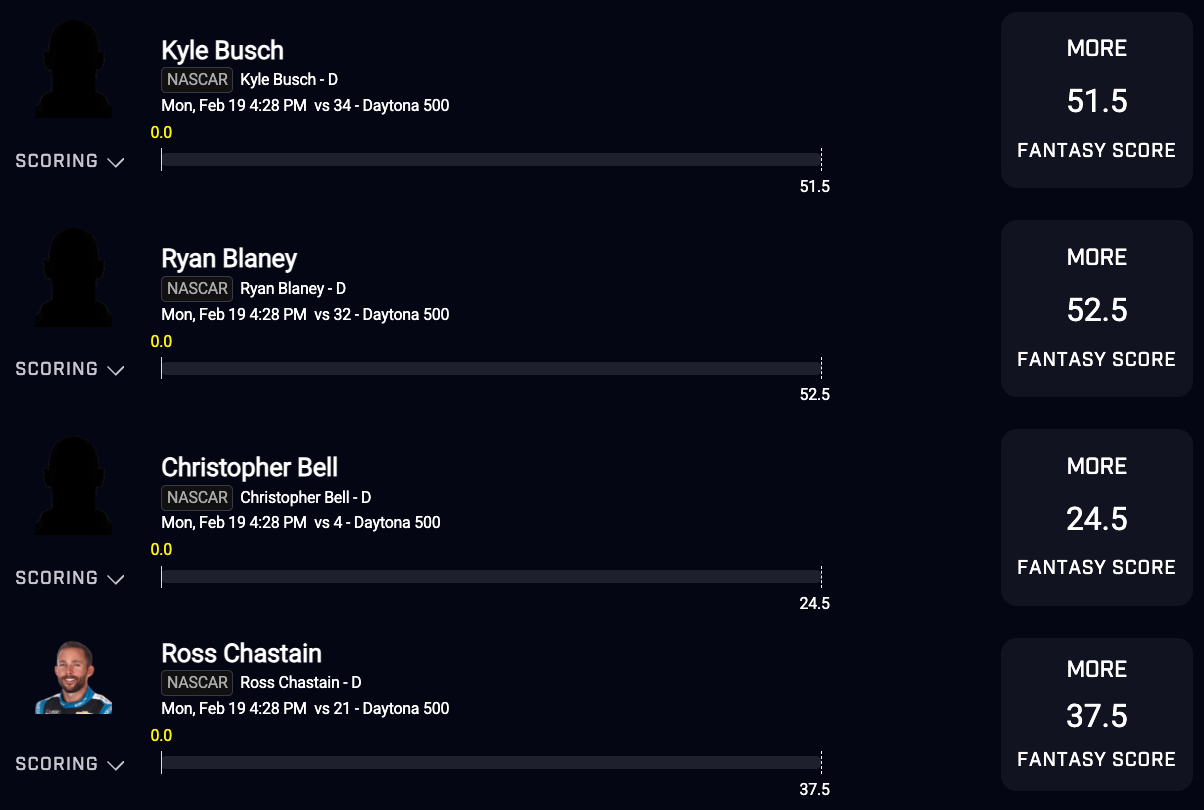
Task: Click Kyle Busch's fantasy score progress bar
Action: tap(490, 160)
